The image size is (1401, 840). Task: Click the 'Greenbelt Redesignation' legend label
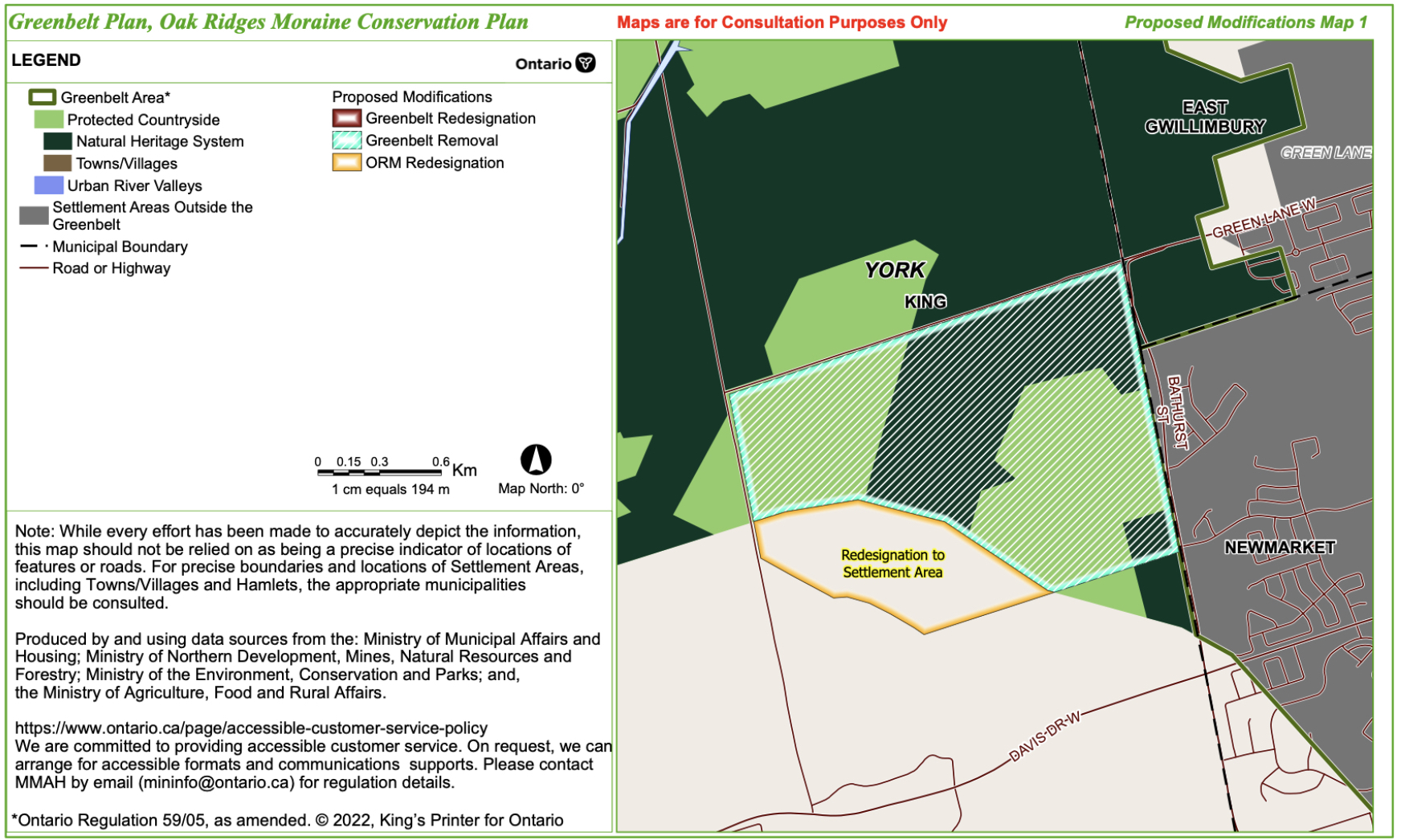click(x=451, y=118)
